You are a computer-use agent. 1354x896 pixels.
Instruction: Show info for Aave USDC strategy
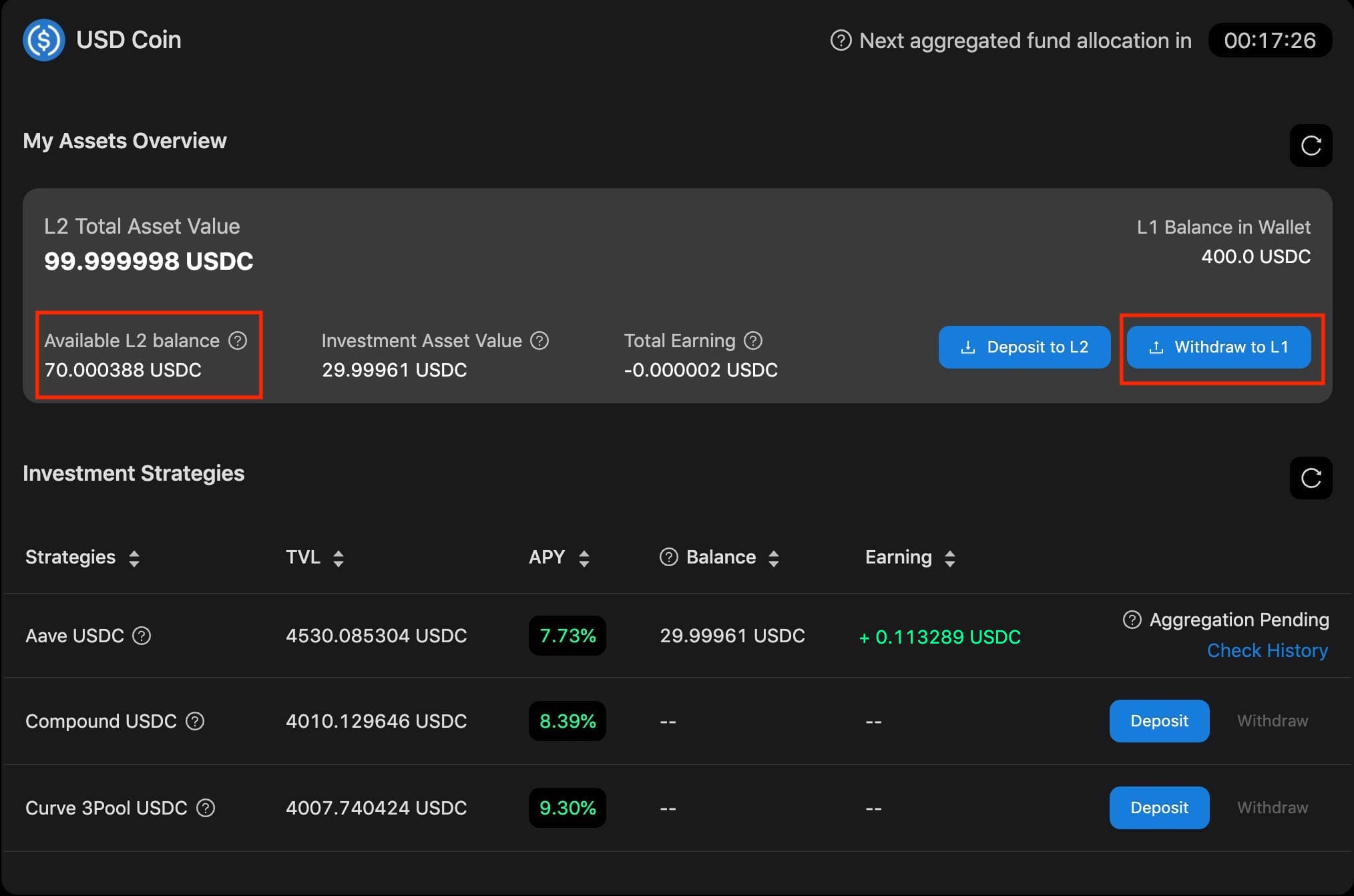(x=142, y=636)
